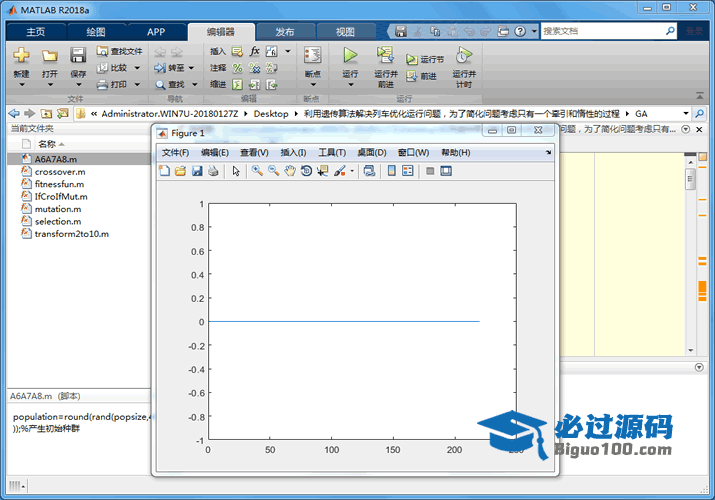
Task: Select the Rotate 3D tool in Figure
Action: [306, 171]
